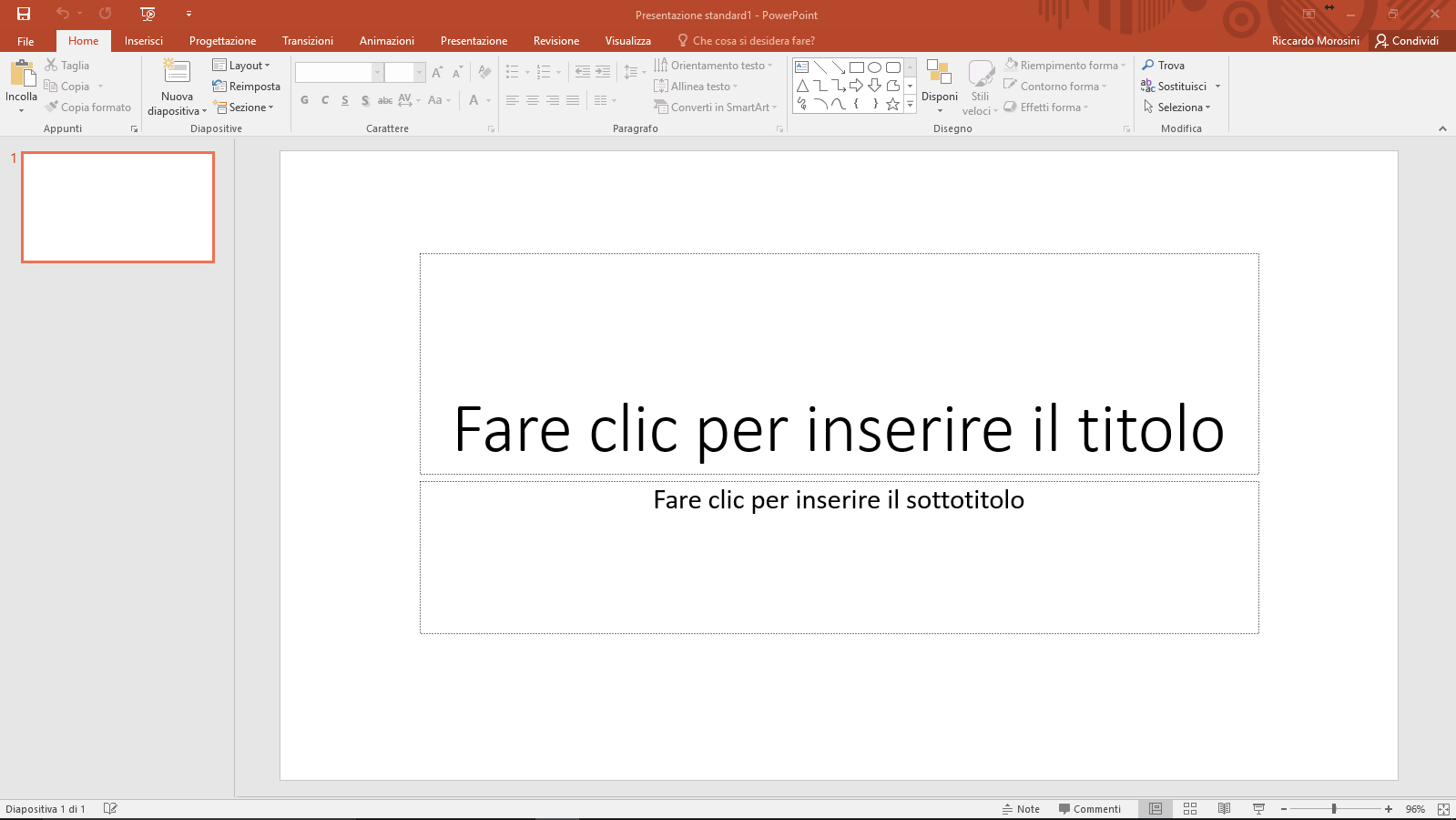This screenshot has width=1456, height=820.
Task: Select the text box shape in gallery
Action: (802, 67)
